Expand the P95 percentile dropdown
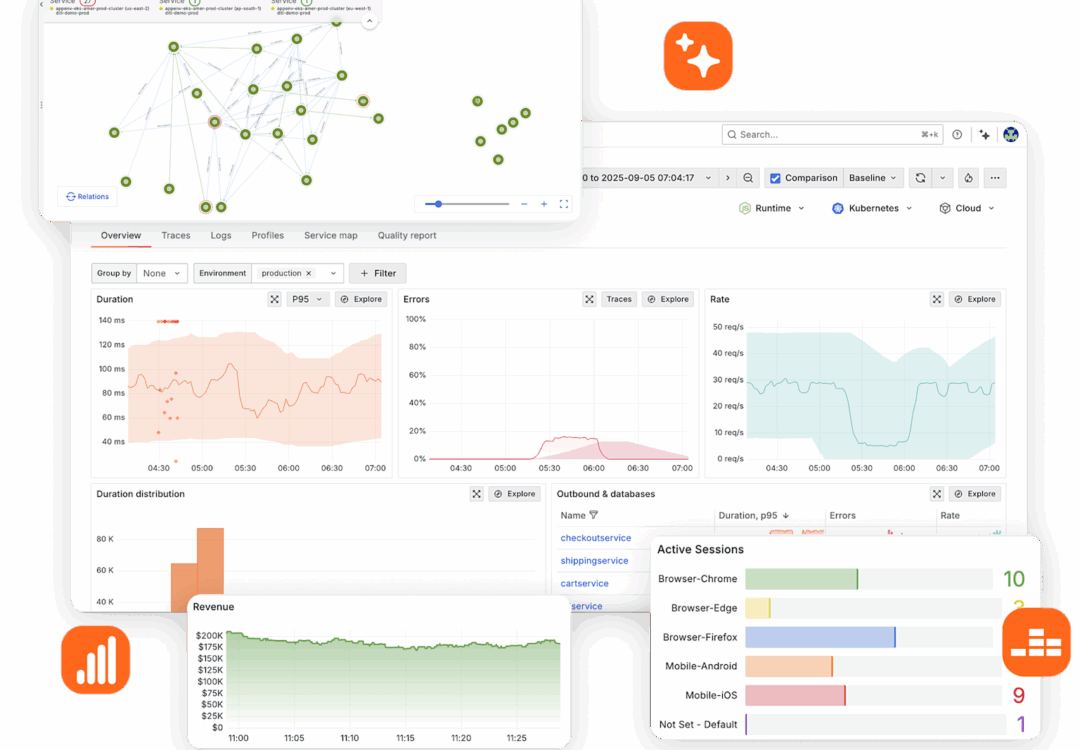 pyautogui.click(x=307, y=299)
